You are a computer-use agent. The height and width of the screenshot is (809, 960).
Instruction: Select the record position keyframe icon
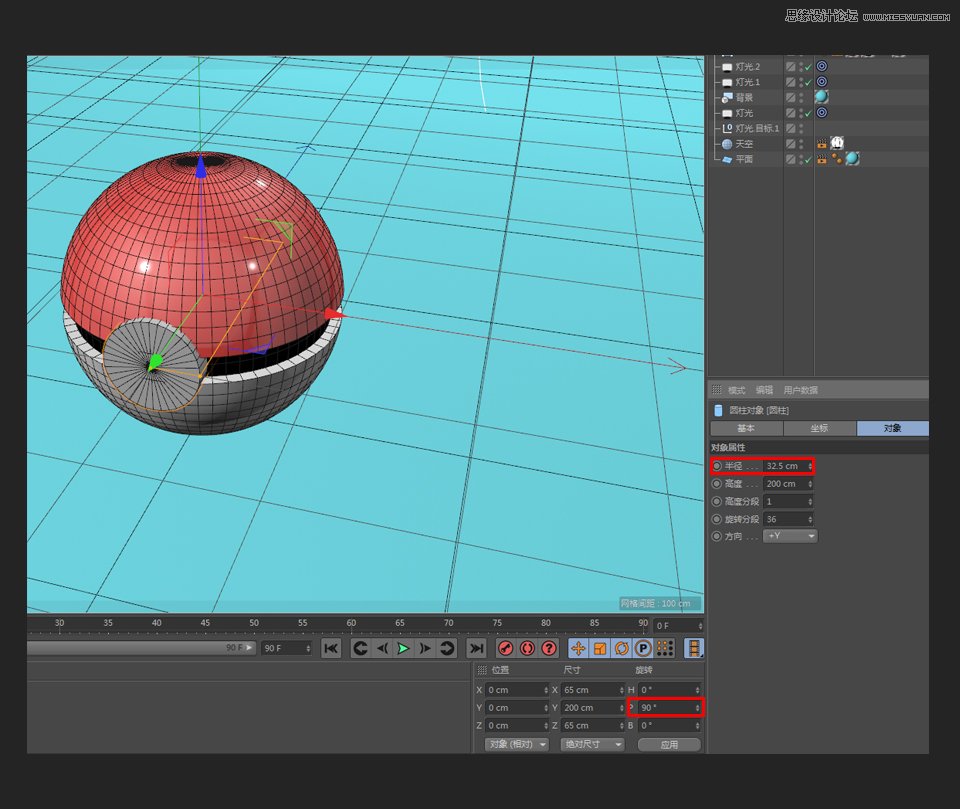point(578,648)
